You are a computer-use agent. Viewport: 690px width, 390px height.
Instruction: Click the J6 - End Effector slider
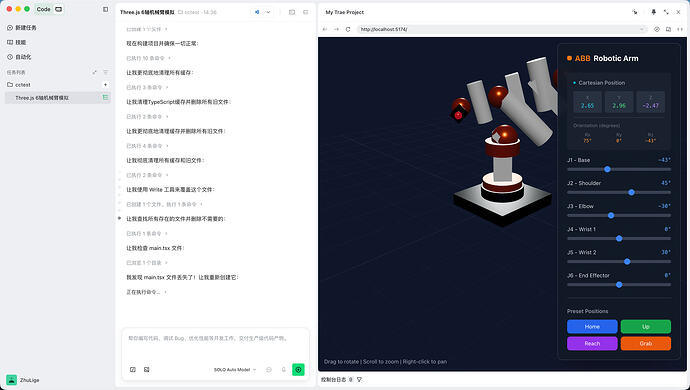coord(619,285)
